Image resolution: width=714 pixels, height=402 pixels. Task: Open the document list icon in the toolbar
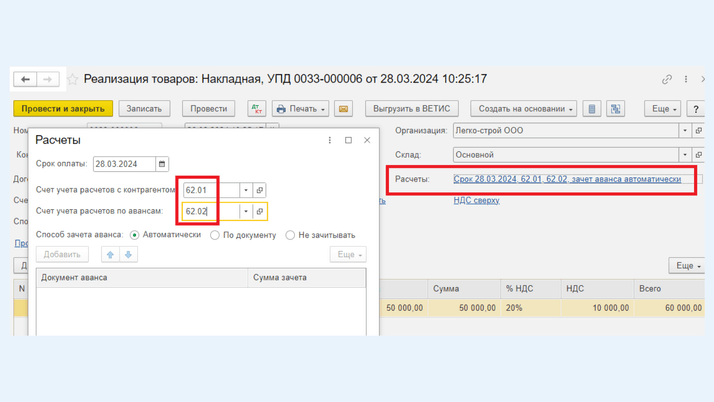pos(592,109)
